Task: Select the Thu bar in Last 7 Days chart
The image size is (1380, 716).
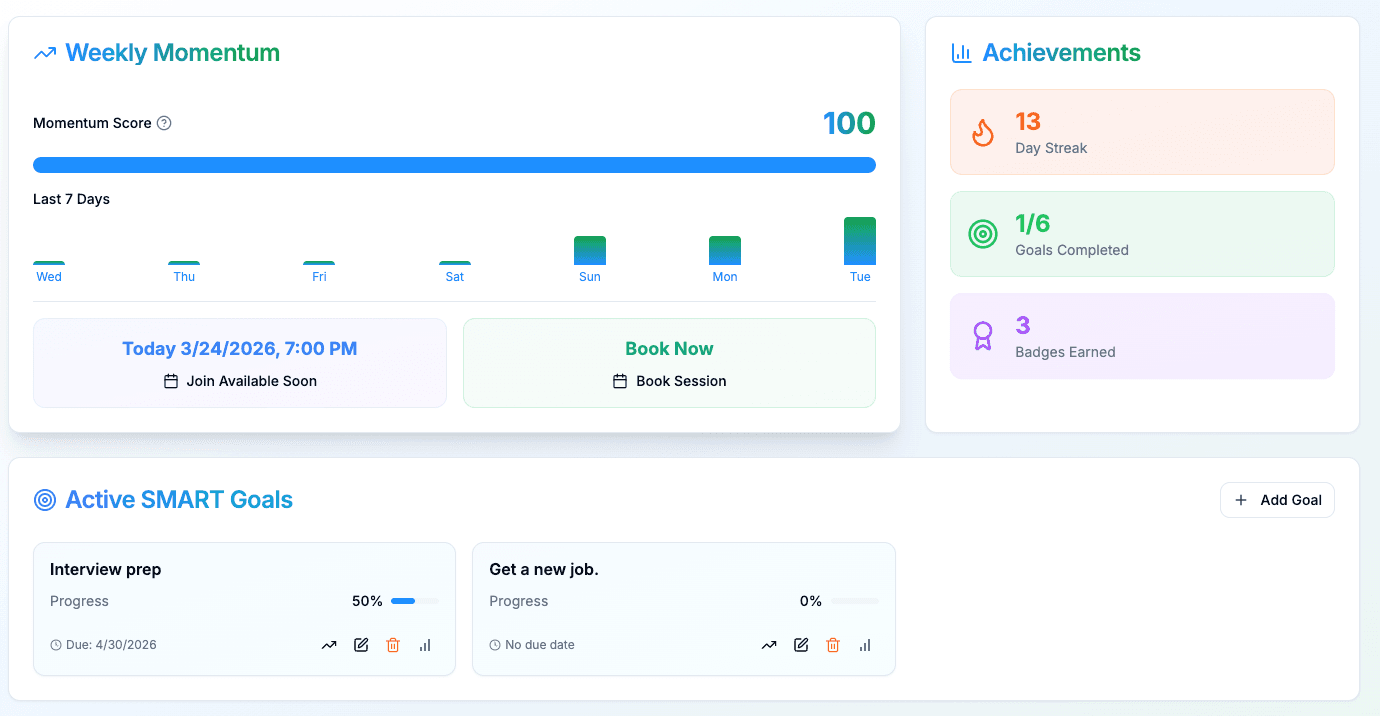Action: [x=184, y=263]
